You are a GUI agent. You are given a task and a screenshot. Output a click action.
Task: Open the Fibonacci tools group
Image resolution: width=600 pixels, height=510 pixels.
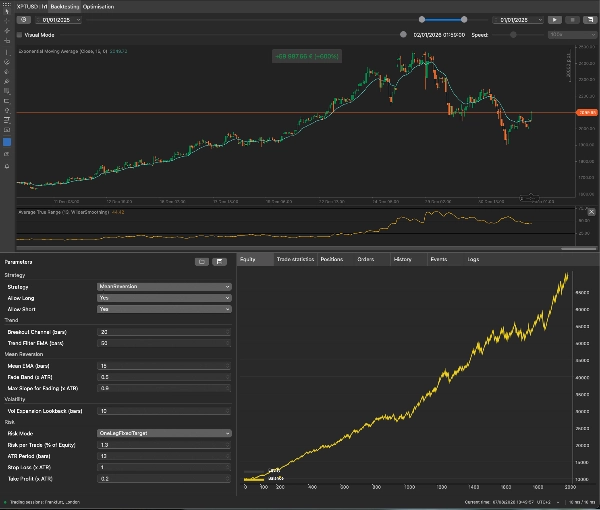tap(7, 91)
